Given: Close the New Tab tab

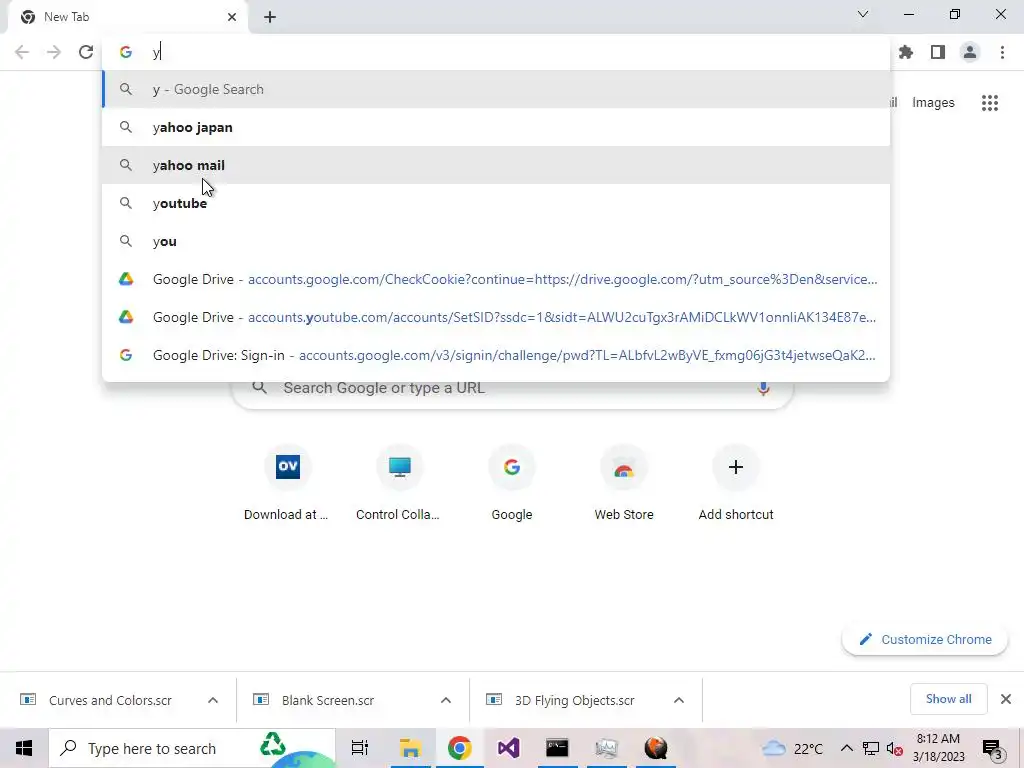Looking at the screenshot, I should tap(232, 17).
